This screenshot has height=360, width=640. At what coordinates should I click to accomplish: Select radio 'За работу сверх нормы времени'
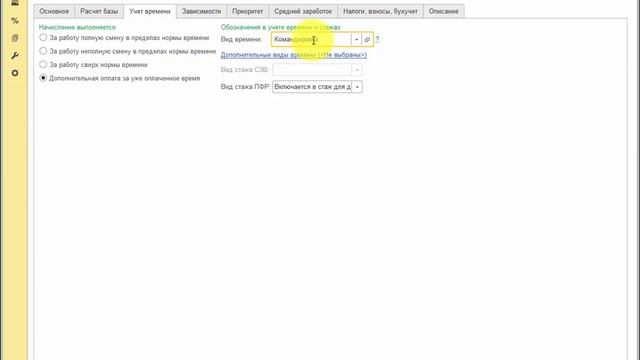click(43, 64)
